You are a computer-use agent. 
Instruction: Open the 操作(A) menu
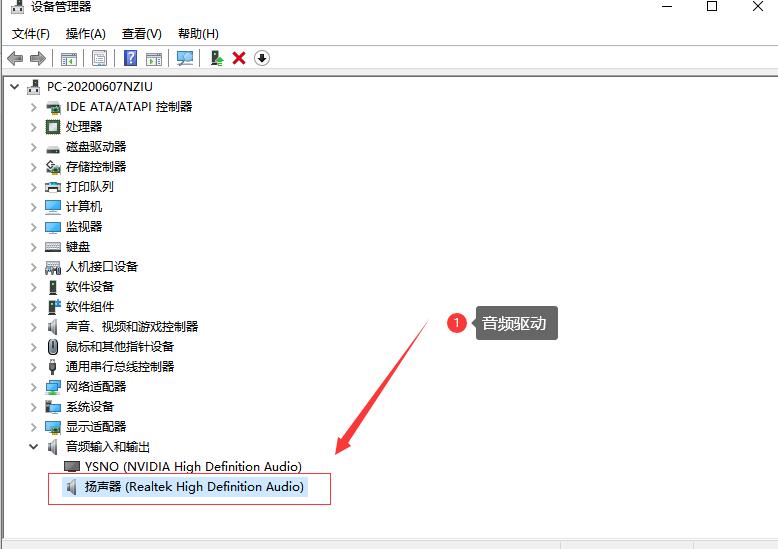(85, 34)
